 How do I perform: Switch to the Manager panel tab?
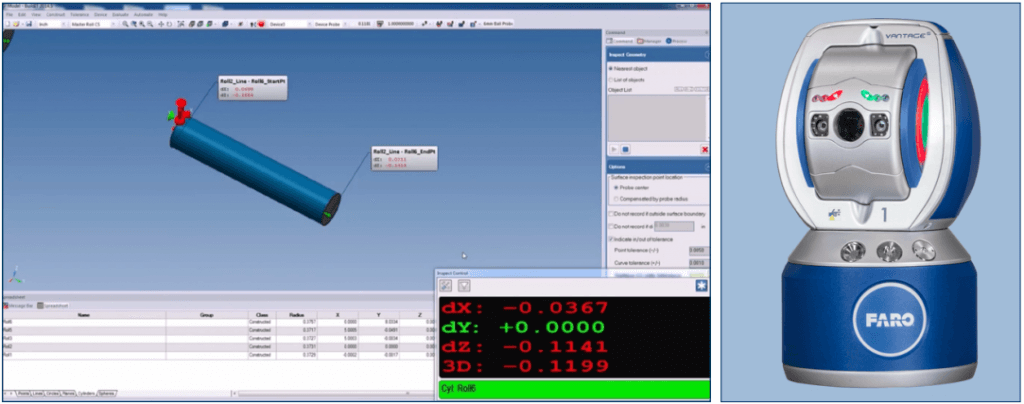(649, 41)
